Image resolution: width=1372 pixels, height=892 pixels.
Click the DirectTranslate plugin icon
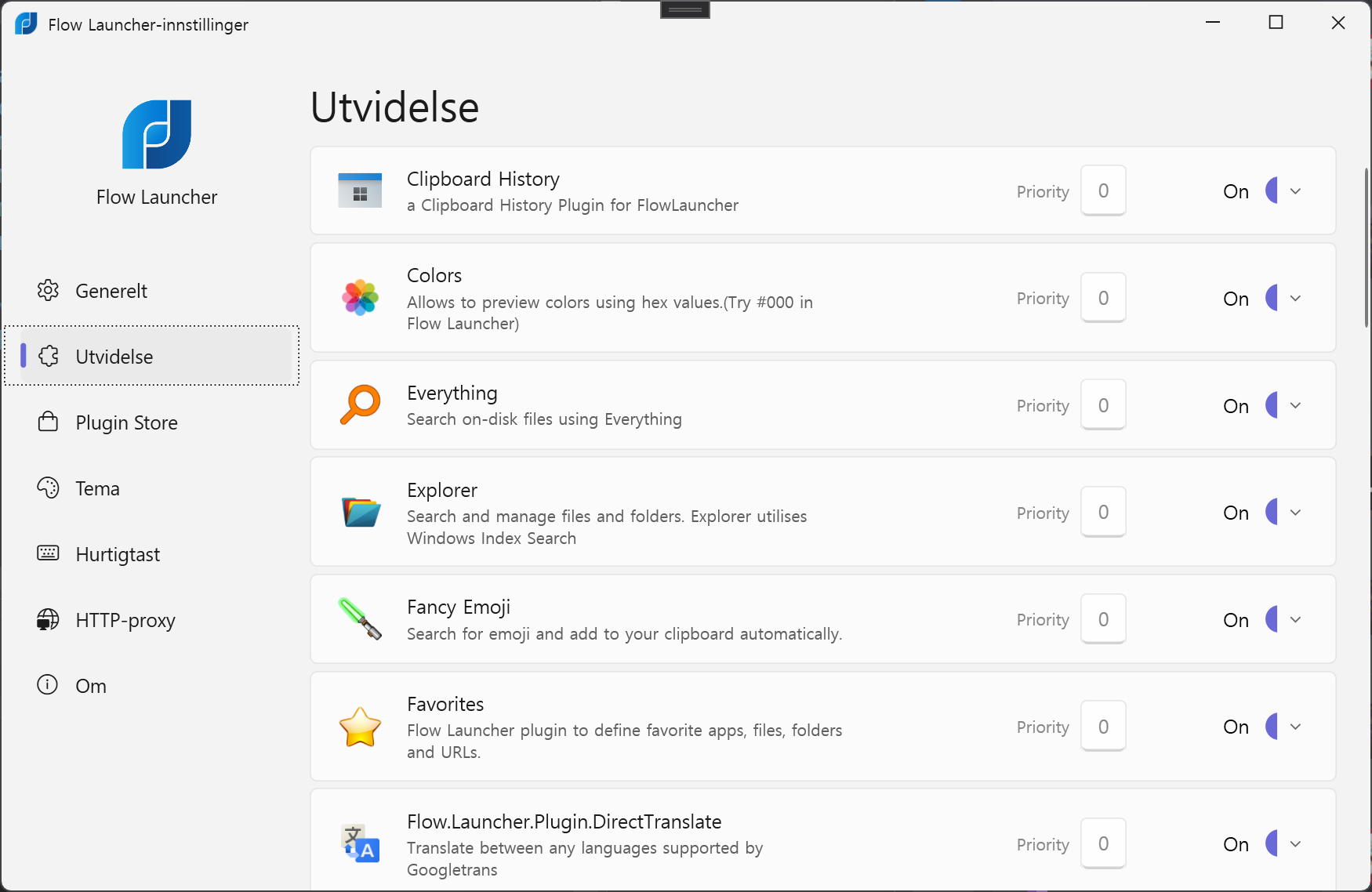(360, 843)
